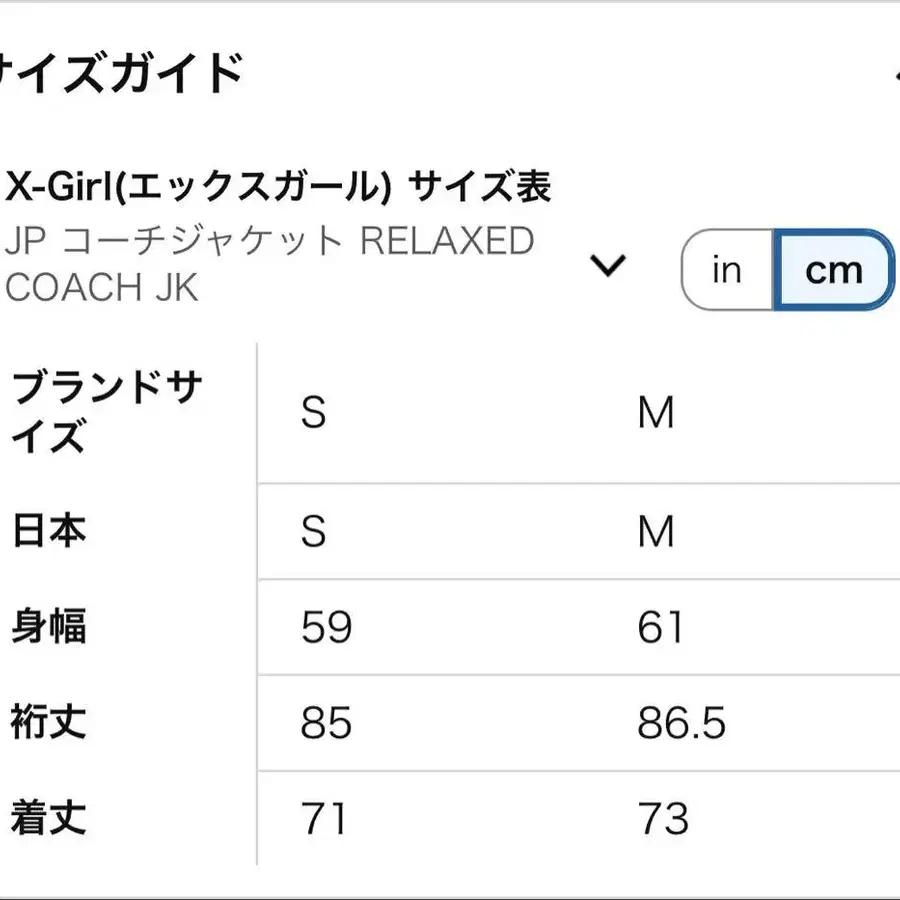
Task: Select size S in the ブランドサイズ row
Action: (314, 412)
